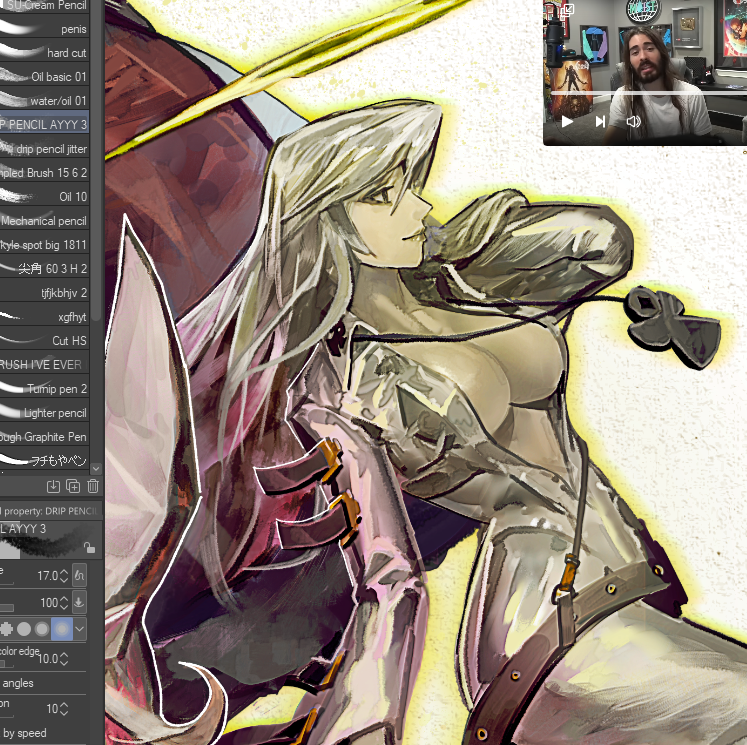747x745 pixels.
Task: Select the PENCIL AYYY 3 brush
Action: click(x=44, y=124)
